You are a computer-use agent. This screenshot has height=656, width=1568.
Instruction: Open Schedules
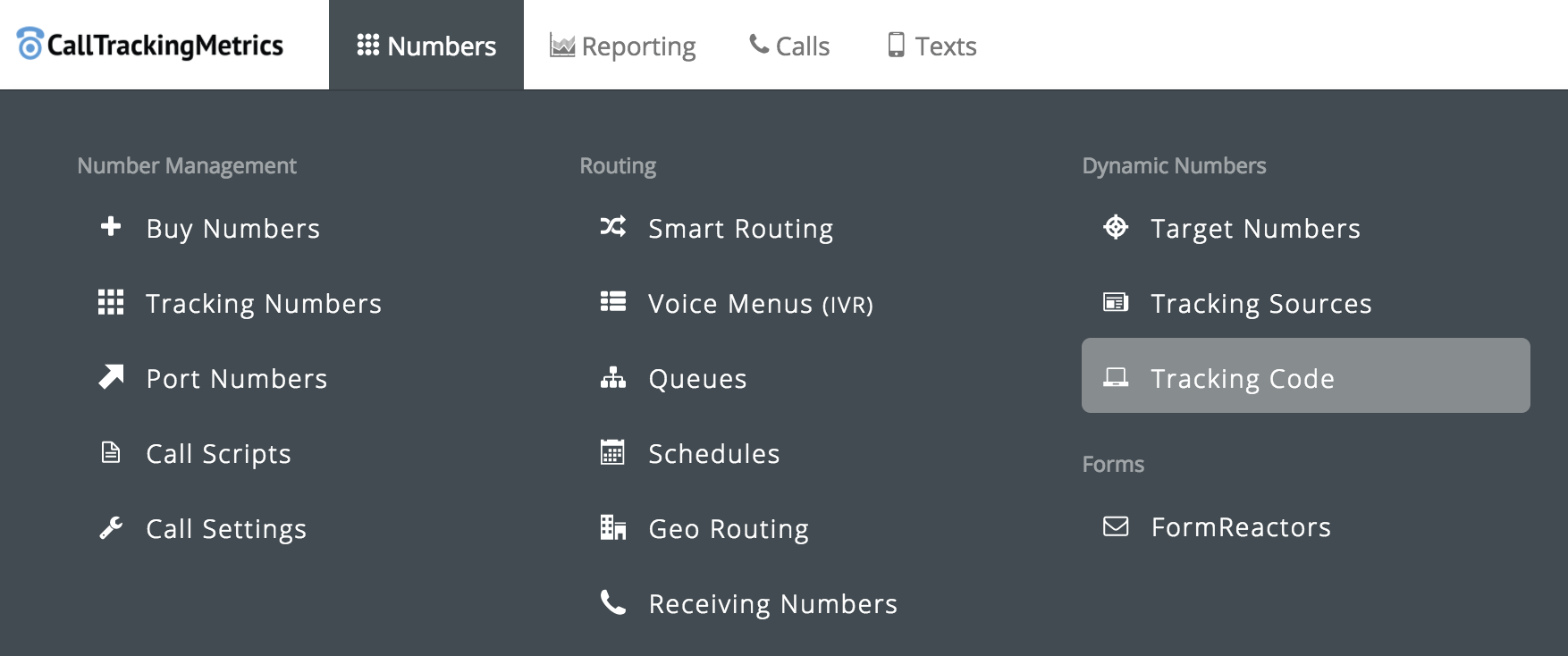[714, 454]
